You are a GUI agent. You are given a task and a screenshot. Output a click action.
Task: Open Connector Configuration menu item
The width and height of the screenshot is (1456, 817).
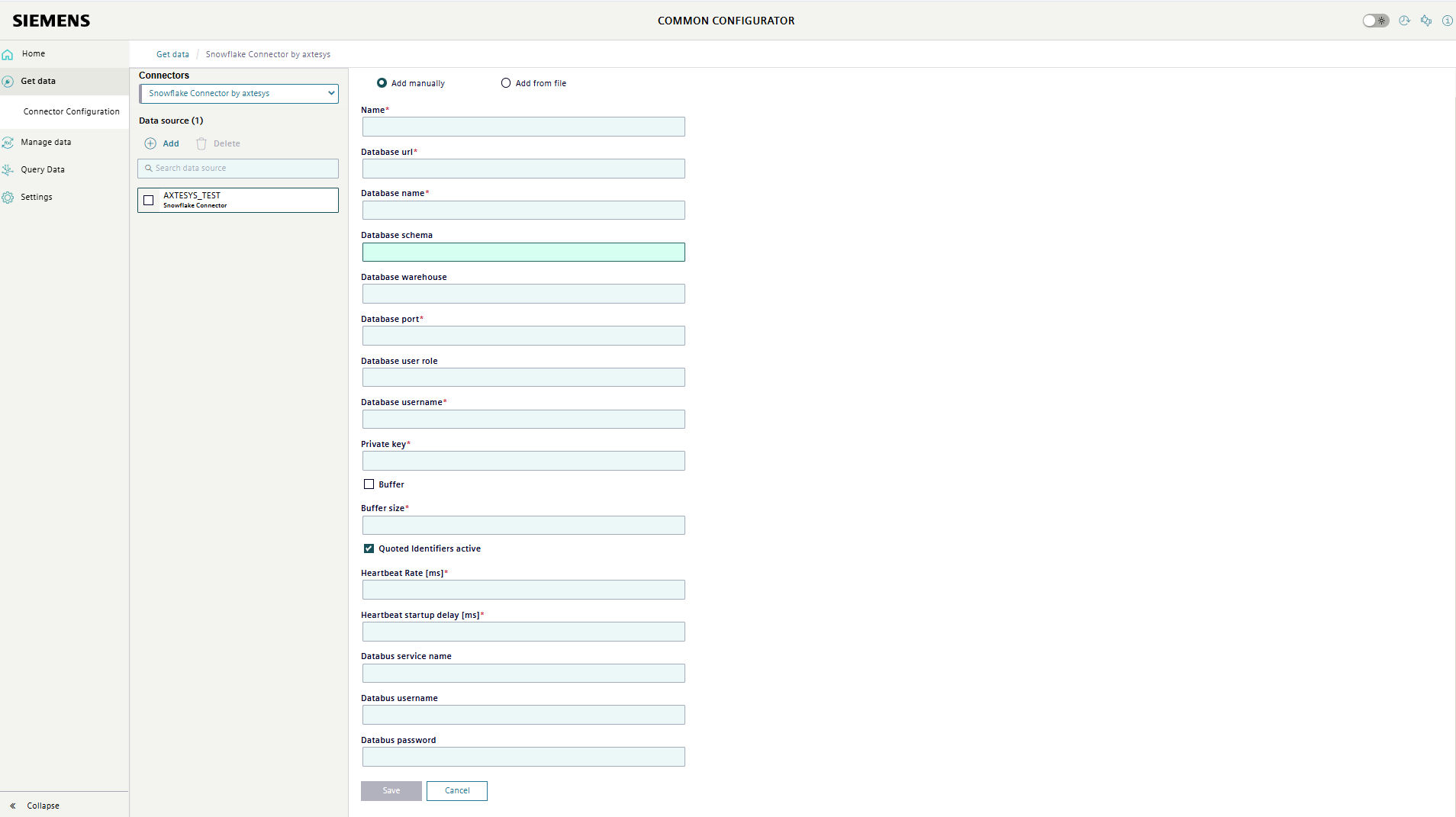pos(71,111)
